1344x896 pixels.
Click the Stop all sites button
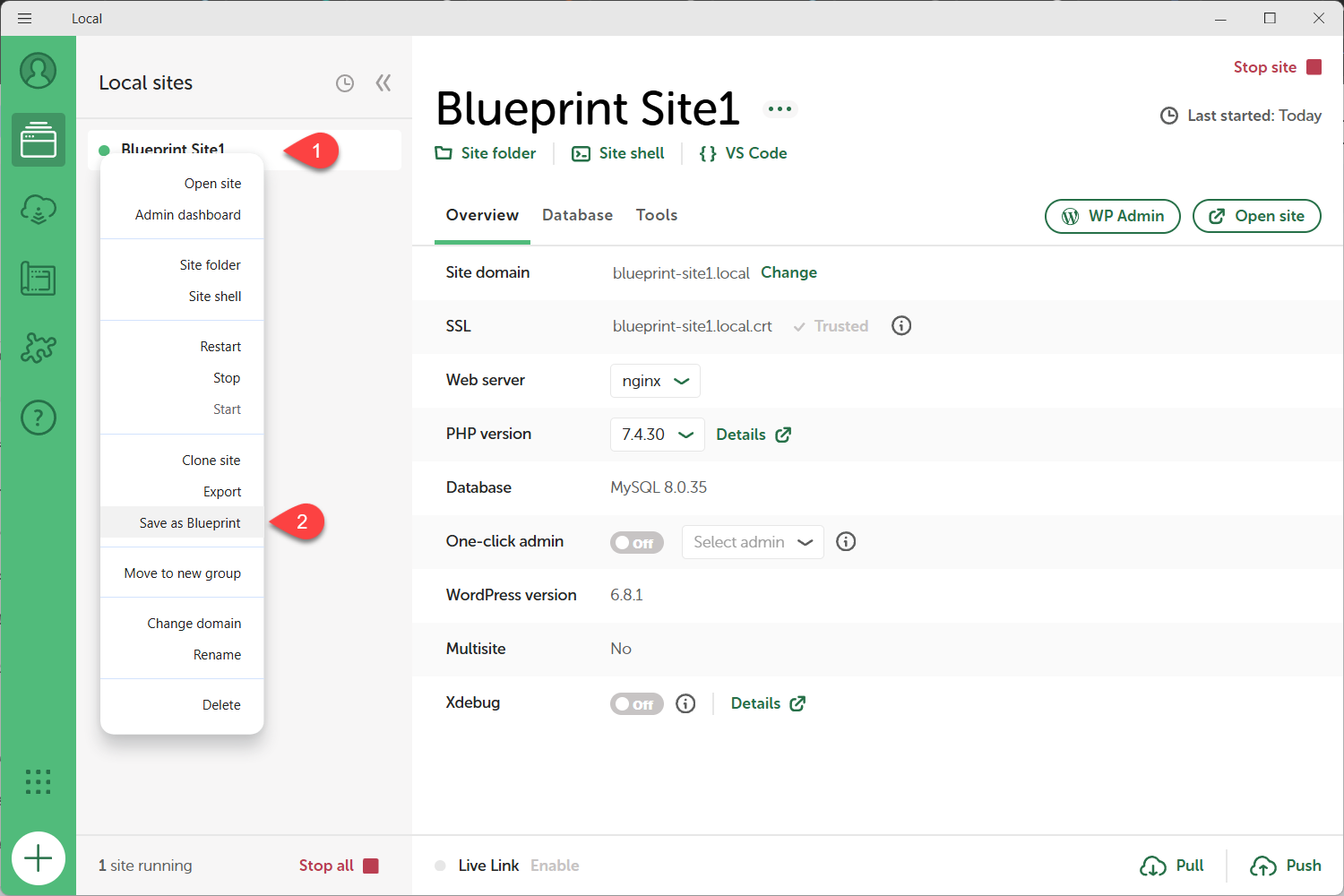[339, 866]
